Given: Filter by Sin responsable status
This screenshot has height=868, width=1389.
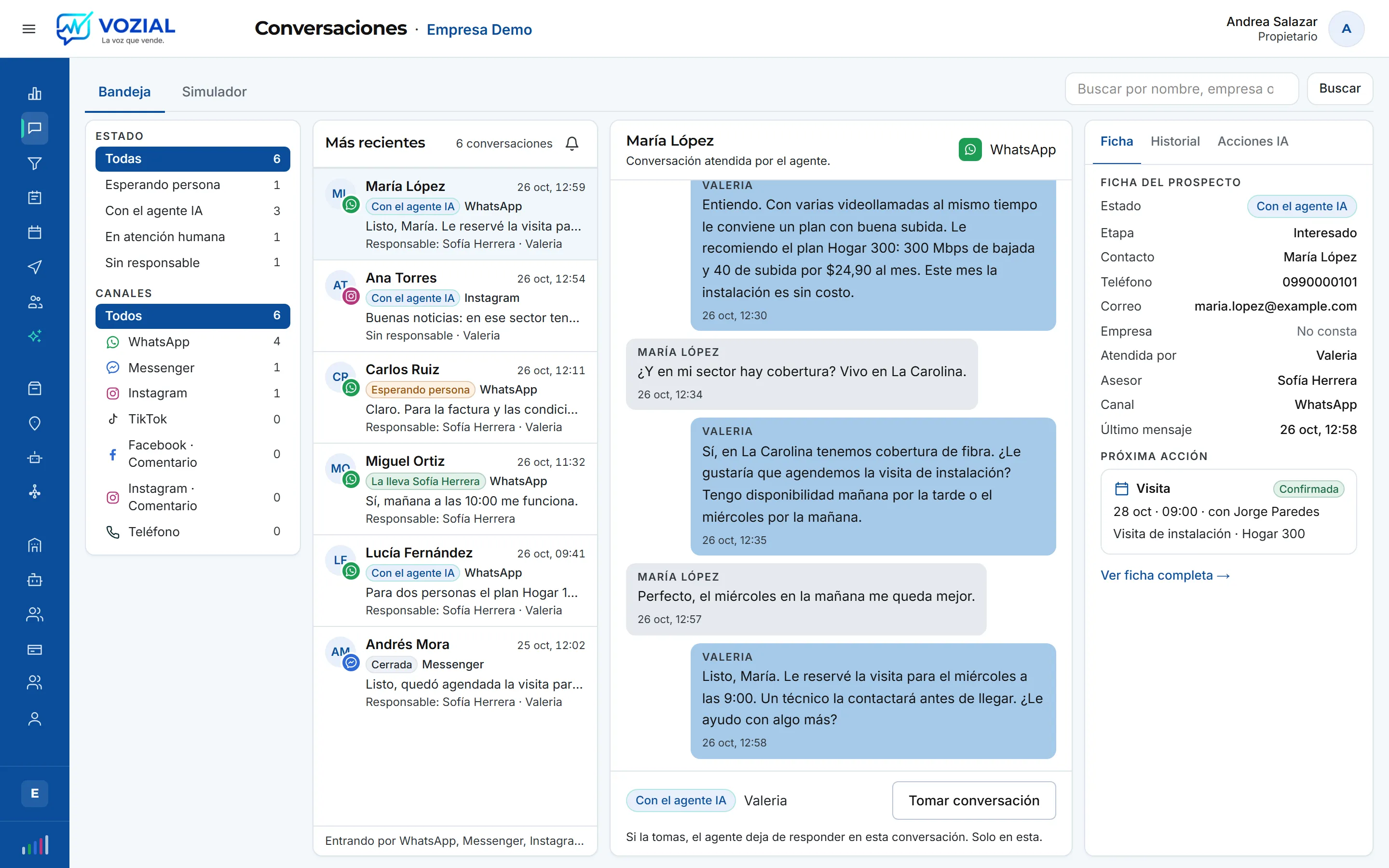Looking at the screenshot, I should 192,262.
